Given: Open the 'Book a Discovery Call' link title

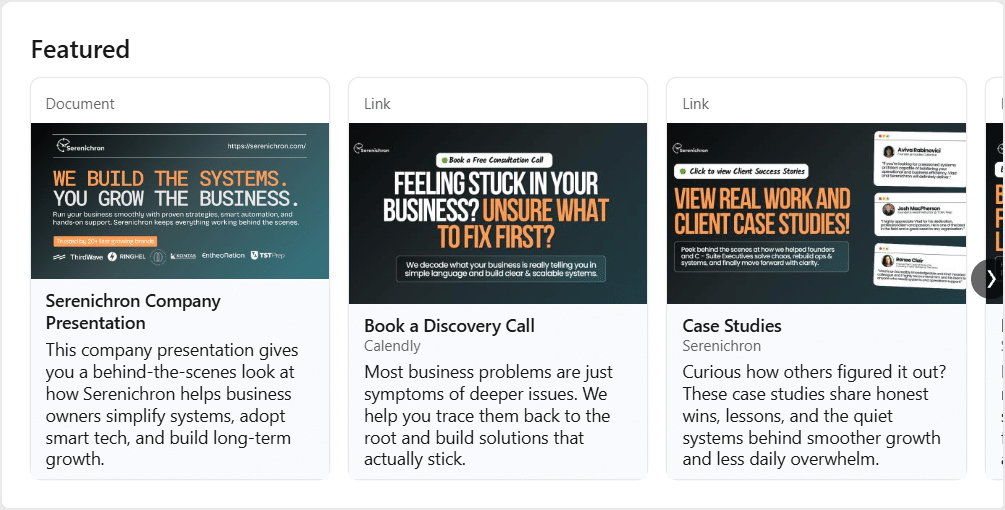Looking at the screenshot, I should coord(449,326).
